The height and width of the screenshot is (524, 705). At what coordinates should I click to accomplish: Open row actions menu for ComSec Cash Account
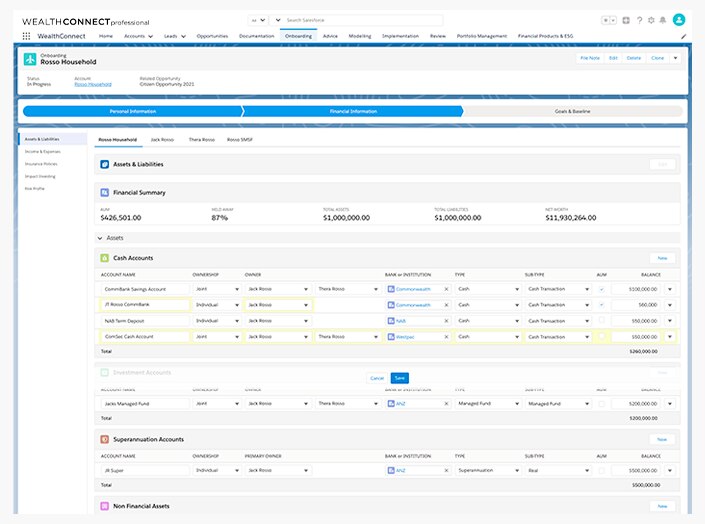coord(670,337)
